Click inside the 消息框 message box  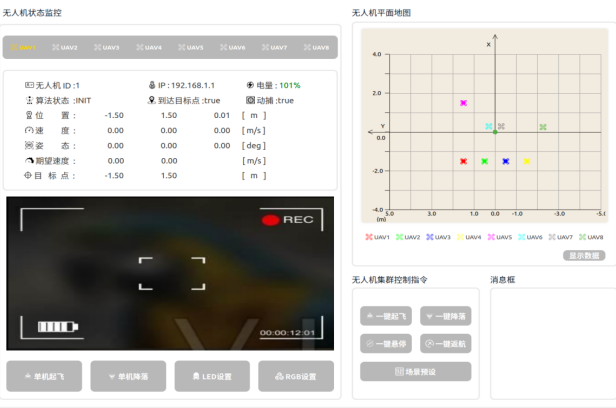553,344
